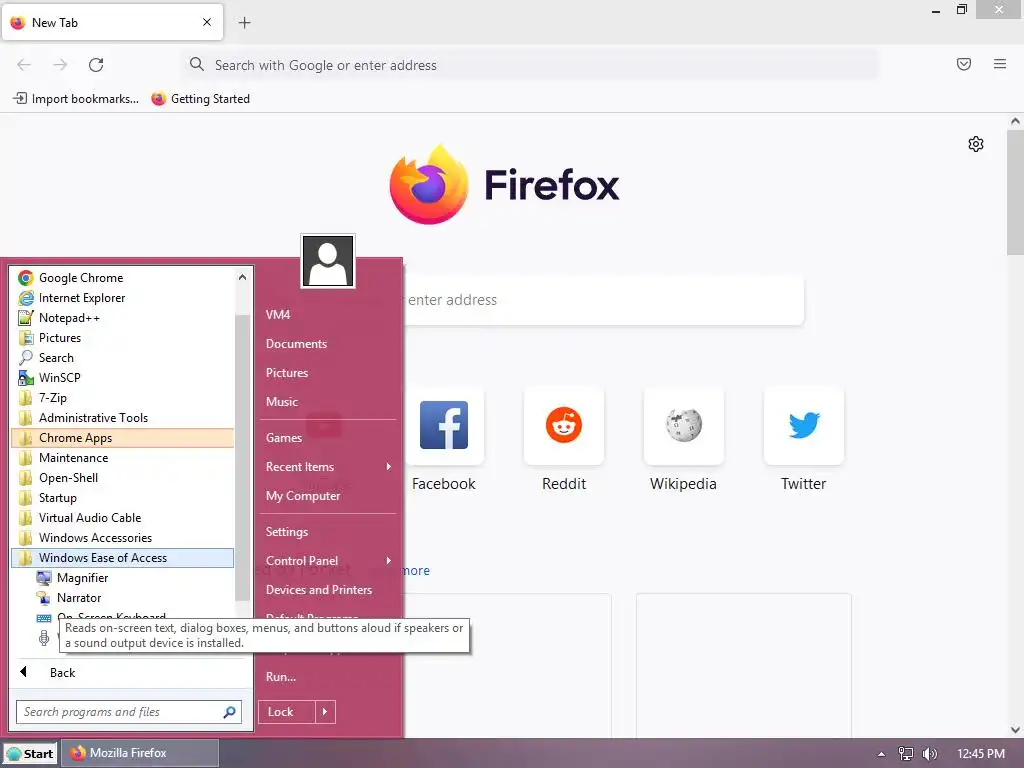
Task: Click Mozilla Firefox taskbar button
Action: click(140, 753)
